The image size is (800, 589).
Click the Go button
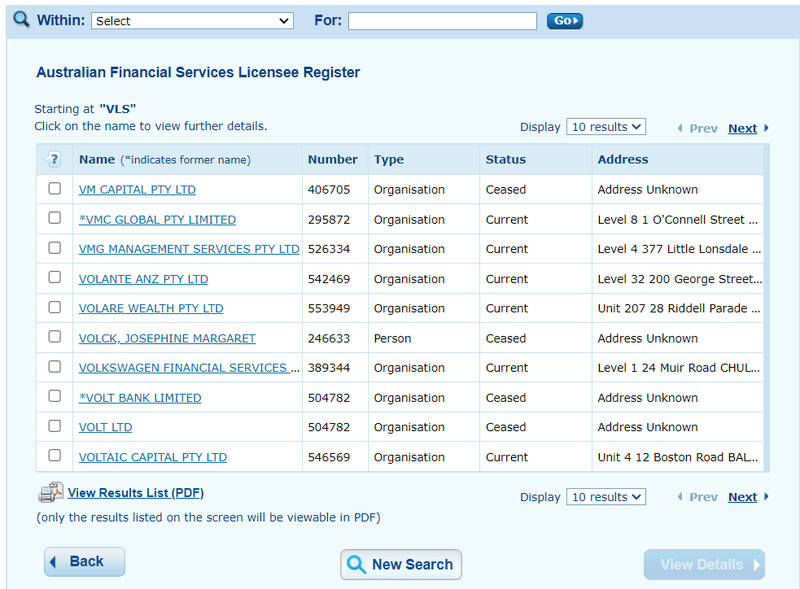[565, 21]
